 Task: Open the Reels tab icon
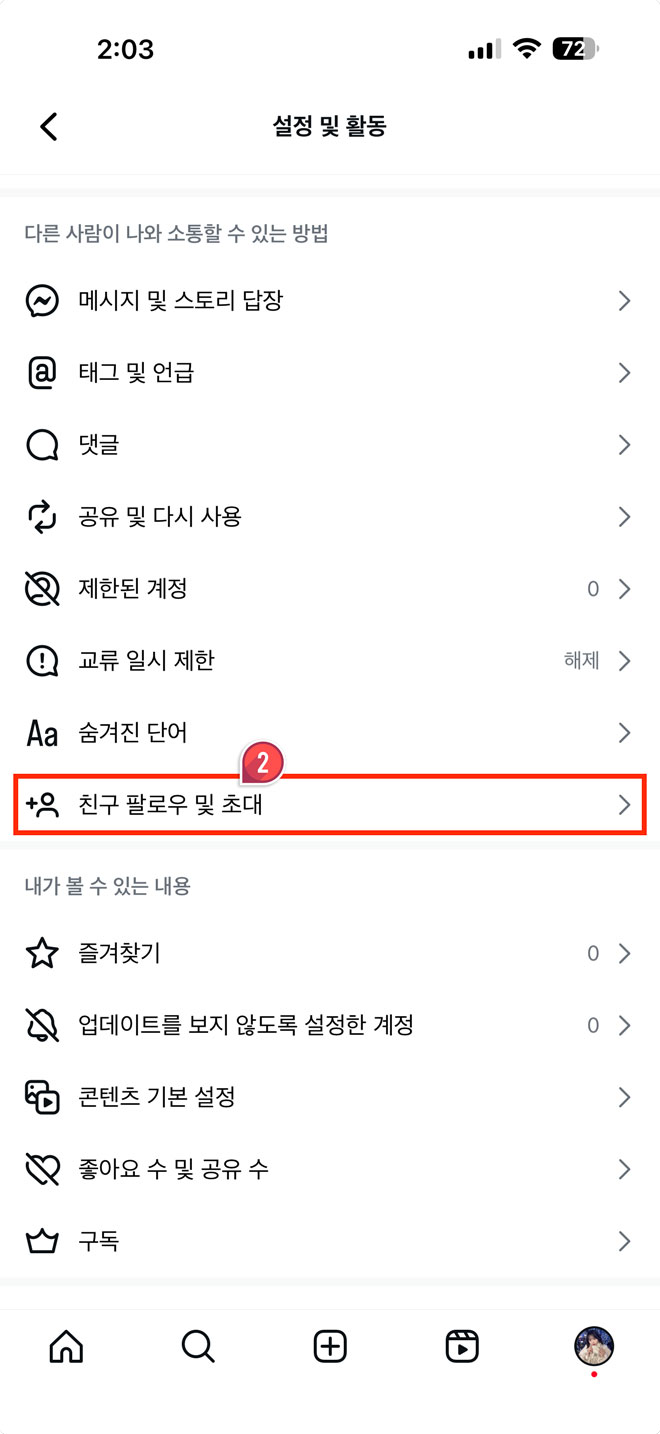pos(462,1347)
